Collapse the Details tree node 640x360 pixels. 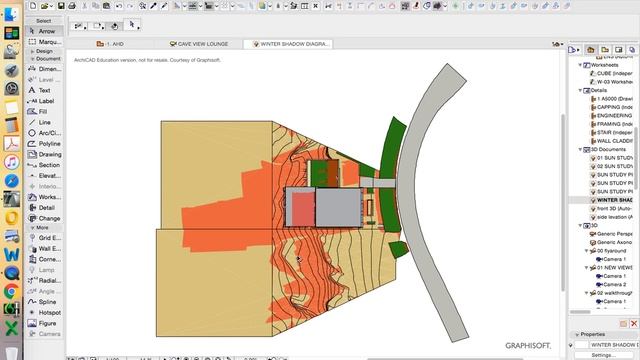580,90
